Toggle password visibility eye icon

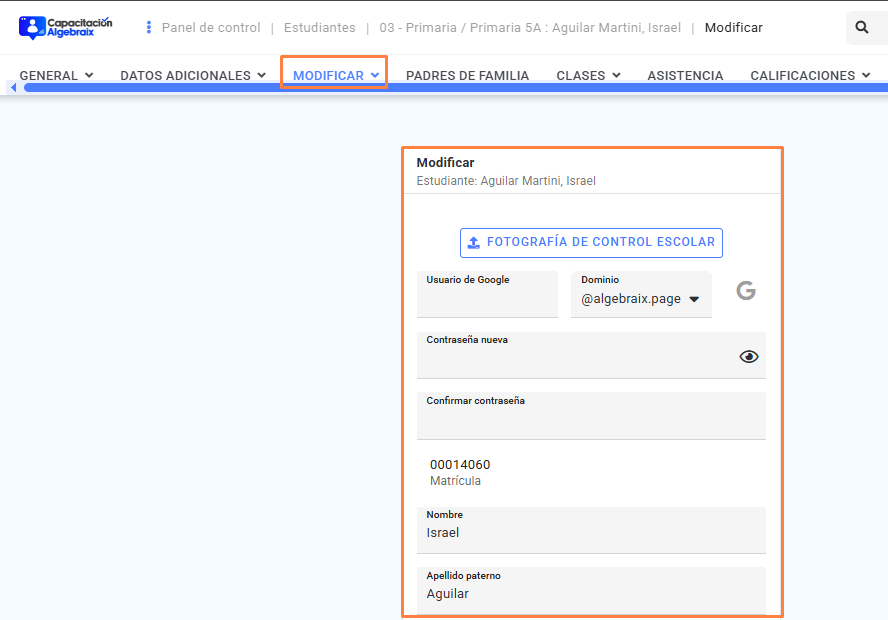(x=749, y=356)
